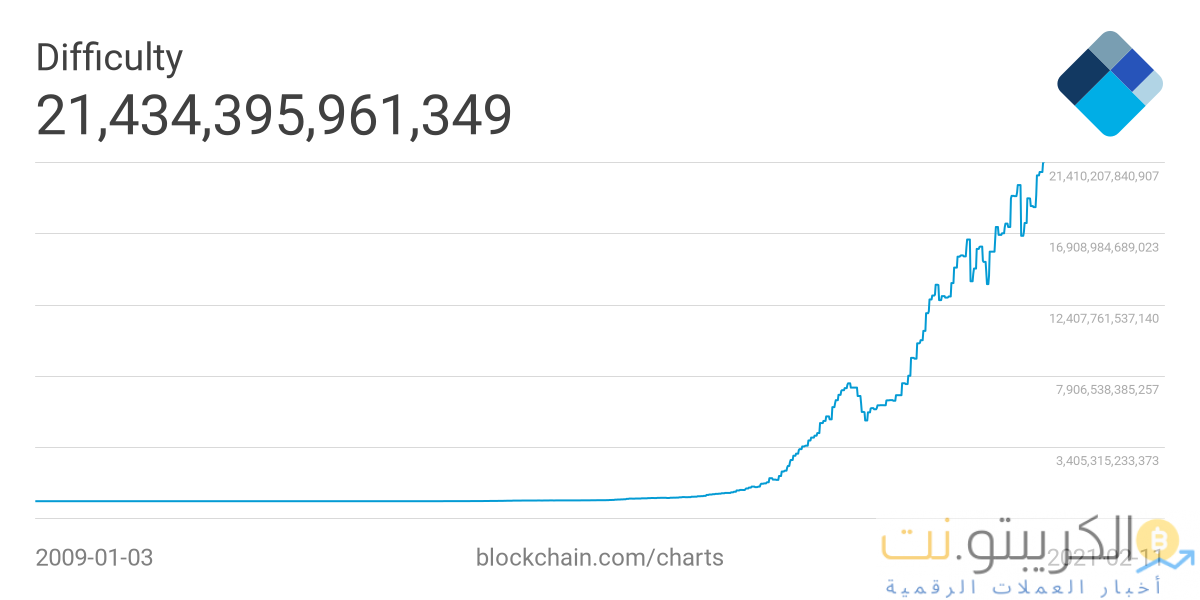Select the 7,906,538,385,257 axis label
This screenshot has height=600, width=1200.
point(1107,390)
